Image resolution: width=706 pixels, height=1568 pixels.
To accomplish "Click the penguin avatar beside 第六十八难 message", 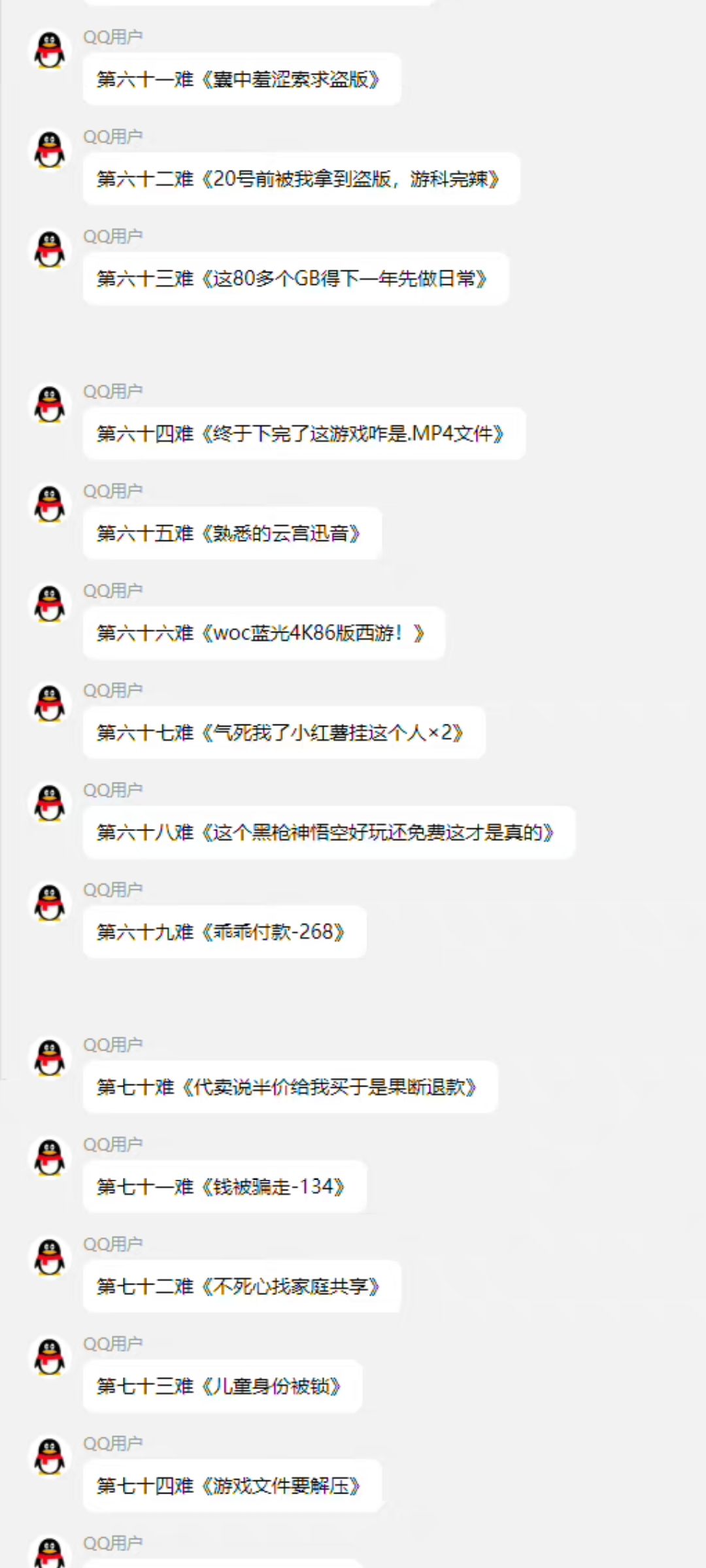I will 50,803.
